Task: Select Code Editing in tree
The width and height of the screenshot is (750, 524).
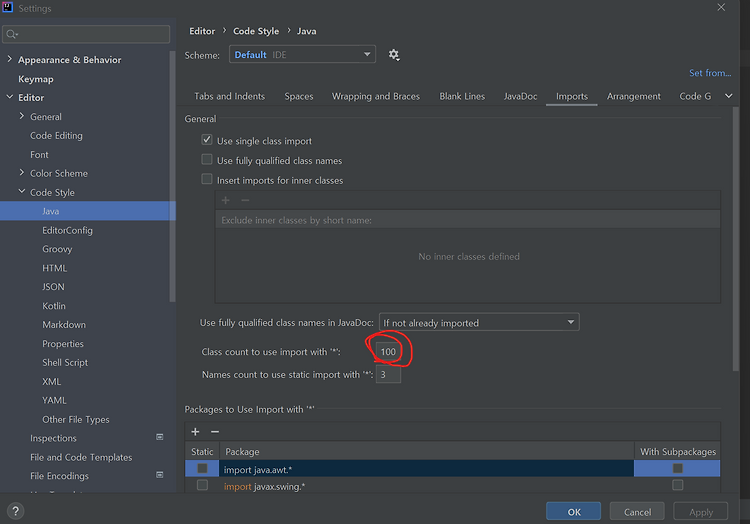Action: [56, 136]
